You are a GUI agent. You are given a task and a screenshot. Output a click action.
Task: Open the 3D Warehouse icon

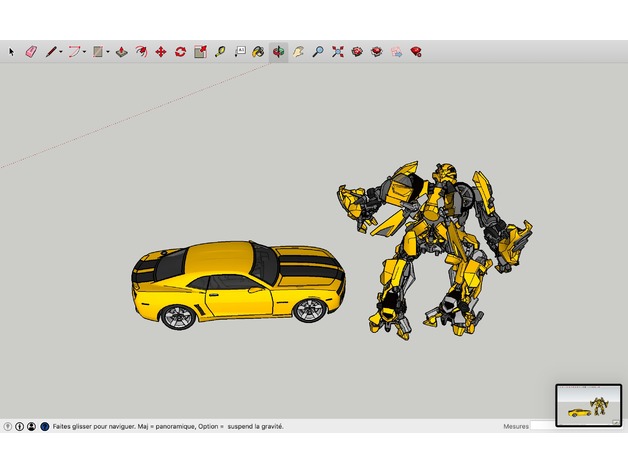(357, 52)
